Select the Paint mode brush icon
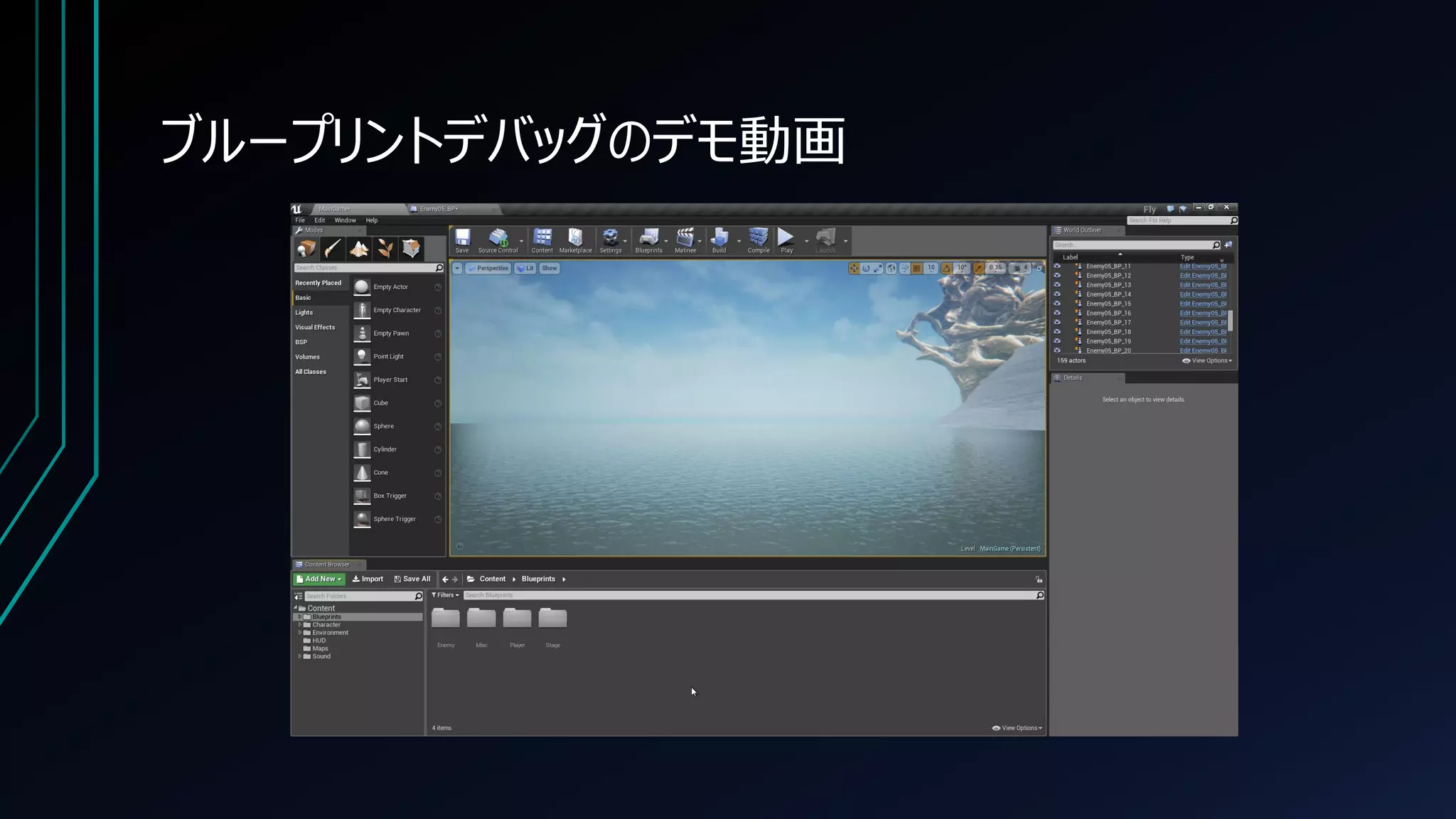Image resolution: width=1456 pixels, height=819 pixels. 333,248
